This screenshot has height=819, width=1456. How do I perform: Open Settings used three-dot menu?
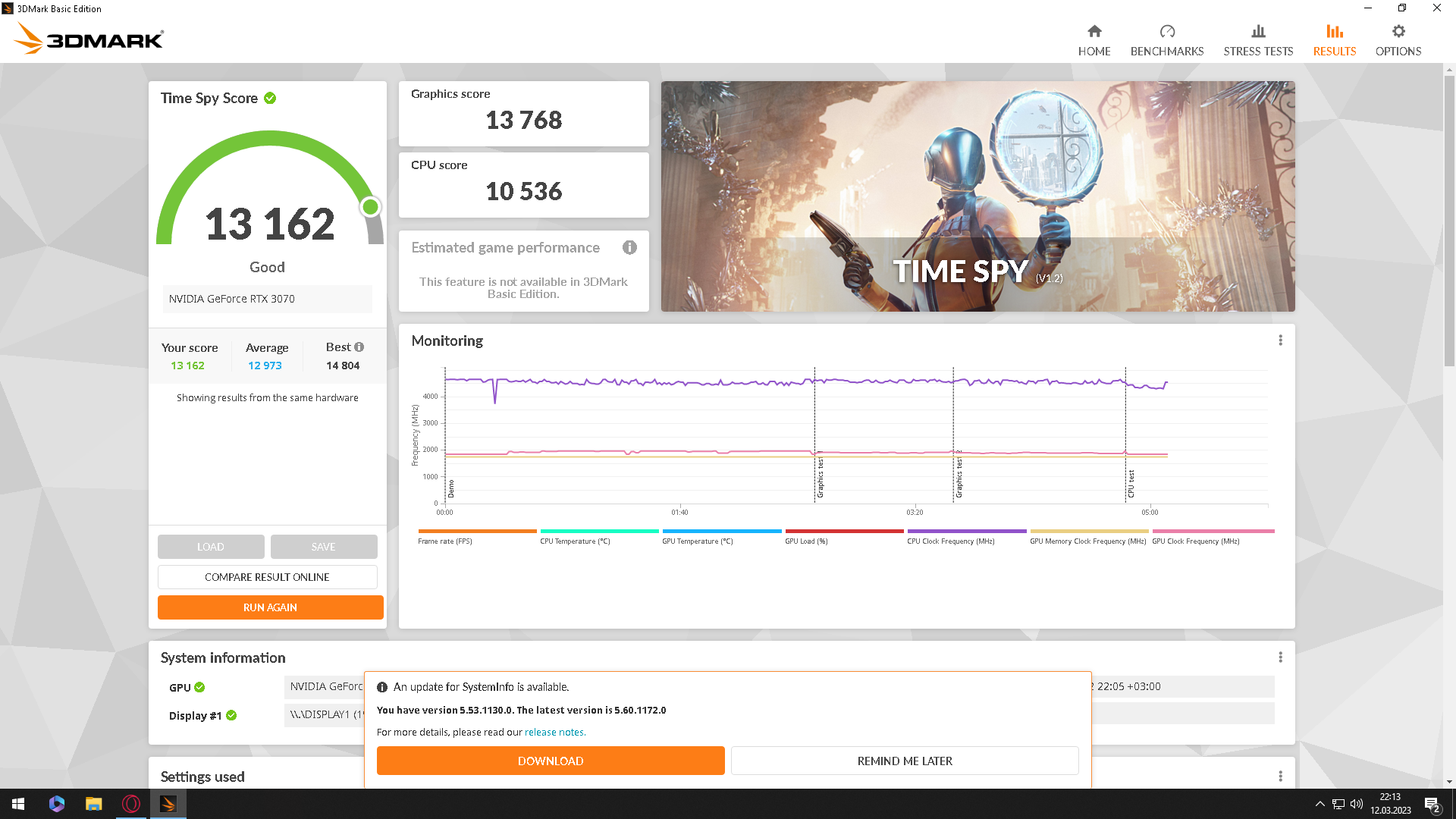click(x=1280, y=777)
